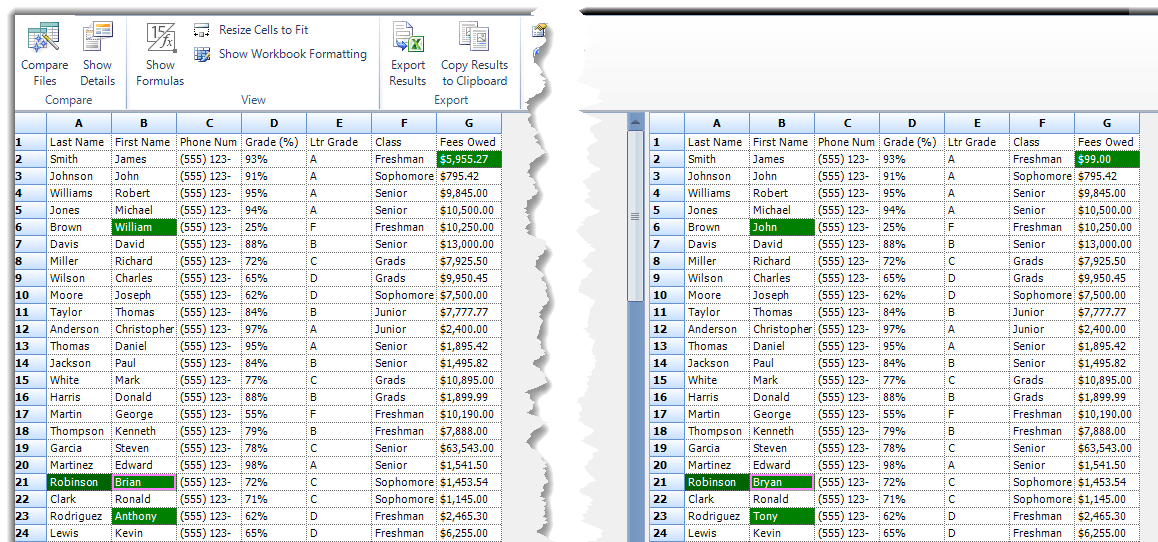Click Kenneth cell in left grid
This screenshot has height=542, width=1158.
144,431
